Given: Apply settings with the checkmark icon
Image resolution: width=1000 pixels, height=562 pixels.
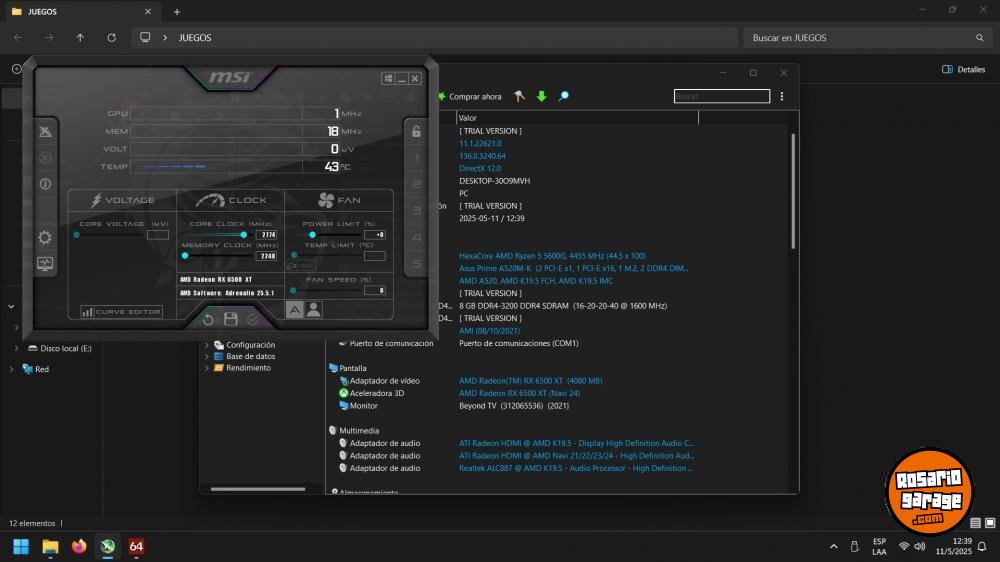Looking at the screenshot, I should pos(253,319).
